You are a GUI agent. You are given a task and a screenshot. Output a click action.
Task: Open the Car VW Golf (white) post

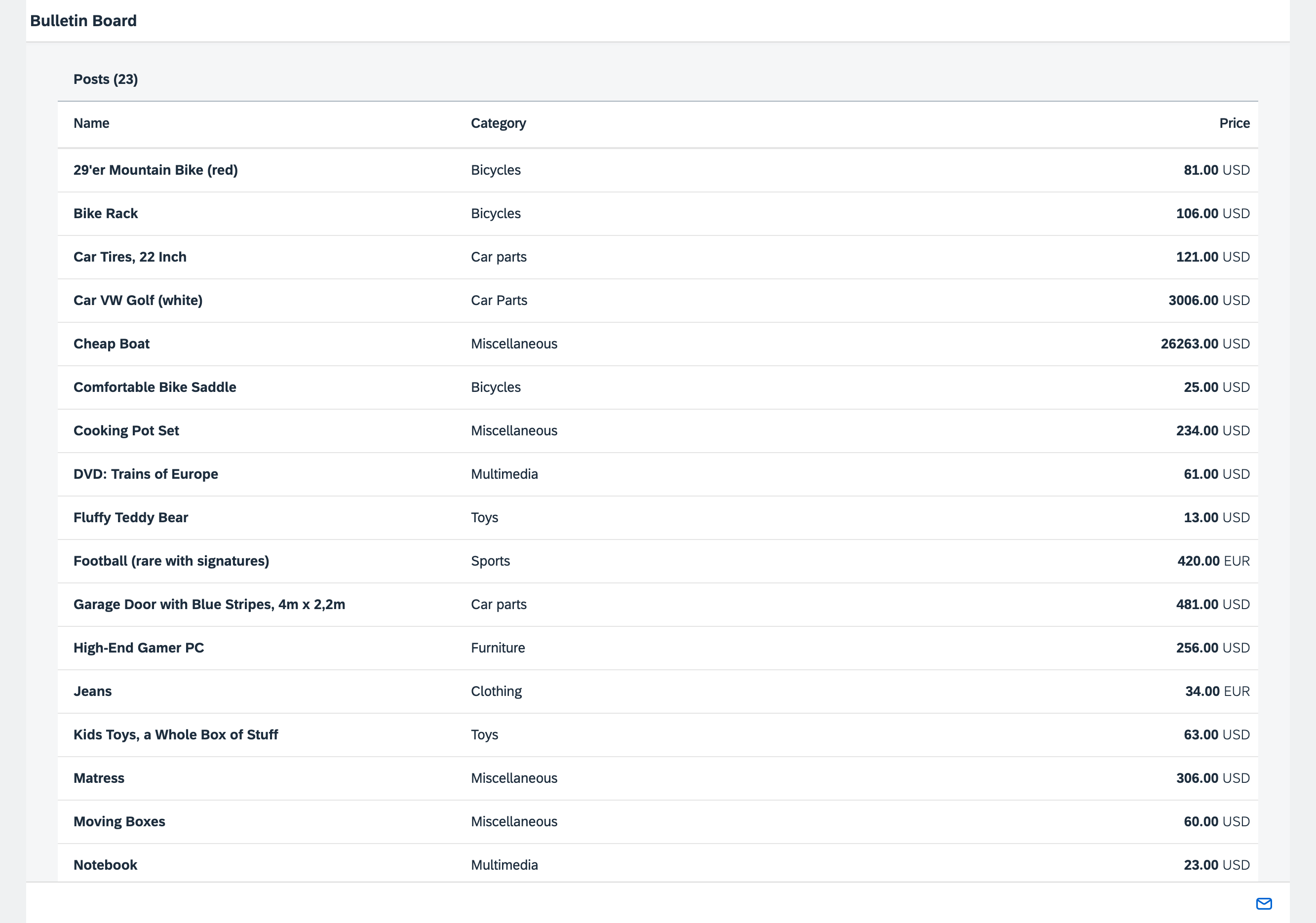click(658, 301)
